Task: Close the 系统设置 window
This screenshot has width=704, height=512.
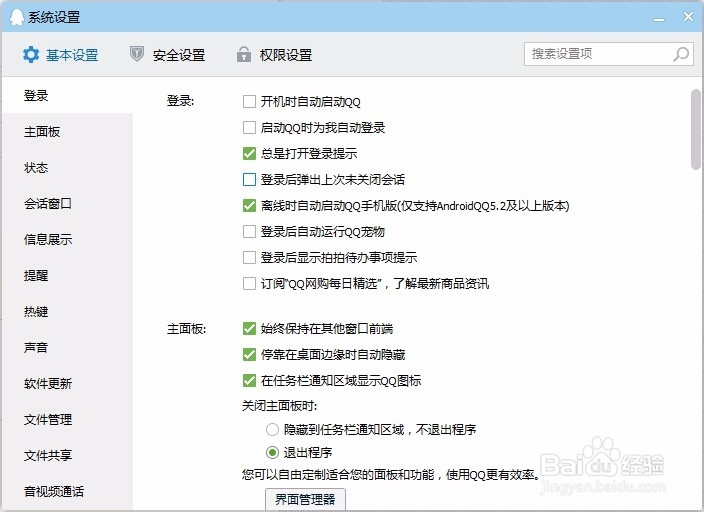Action: coord(688,17)
